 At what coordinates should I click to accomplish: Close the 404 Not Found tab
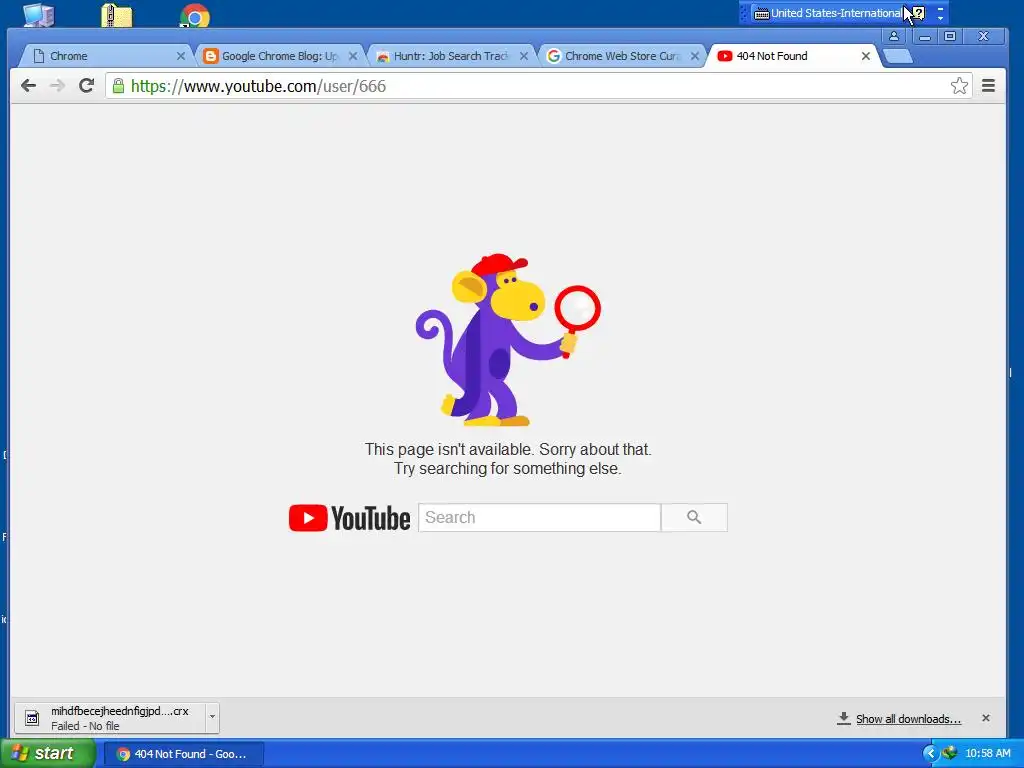click(866, 56)
